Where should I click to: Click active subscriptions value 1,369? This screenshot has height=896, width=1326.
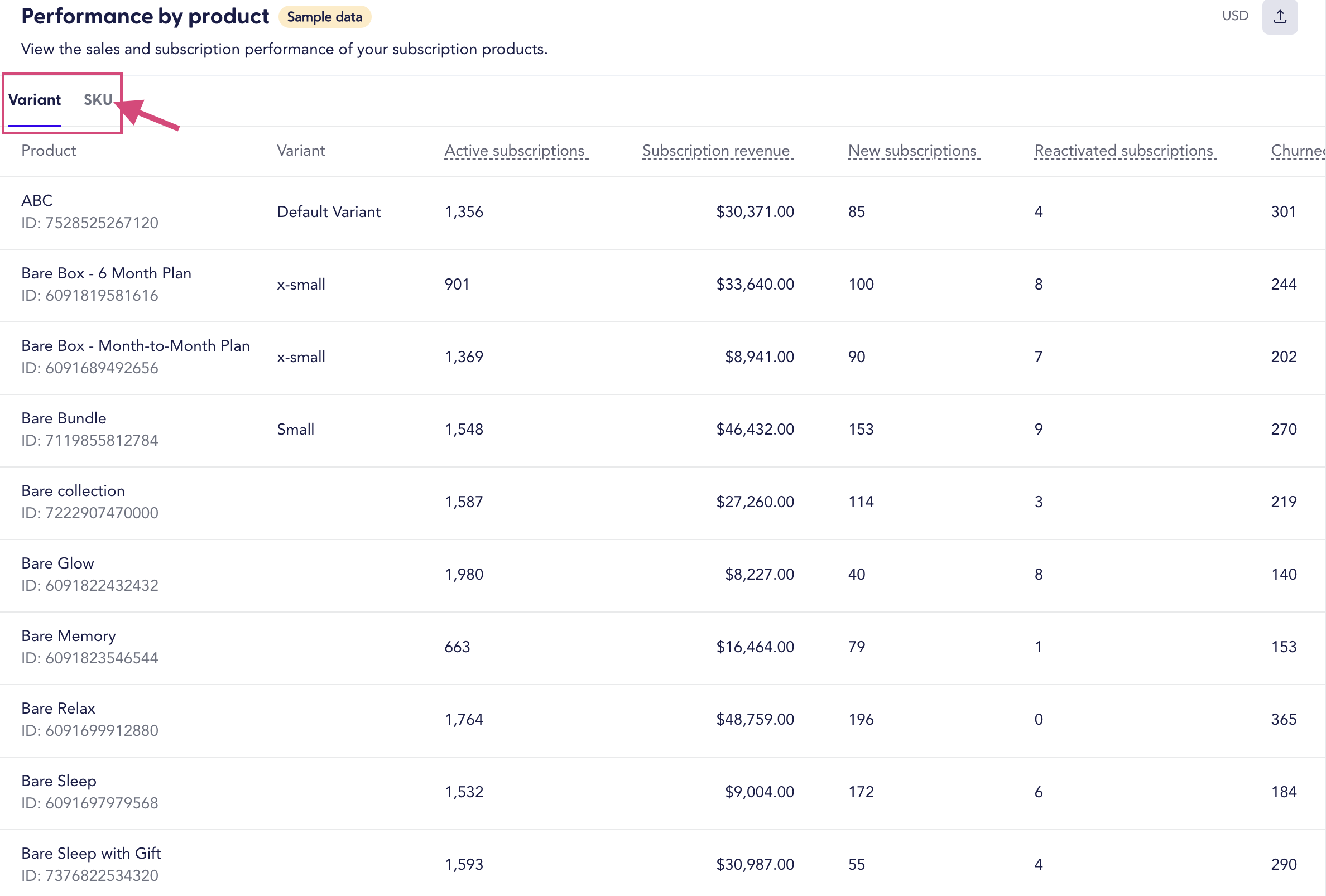click(x=464, y=357)
